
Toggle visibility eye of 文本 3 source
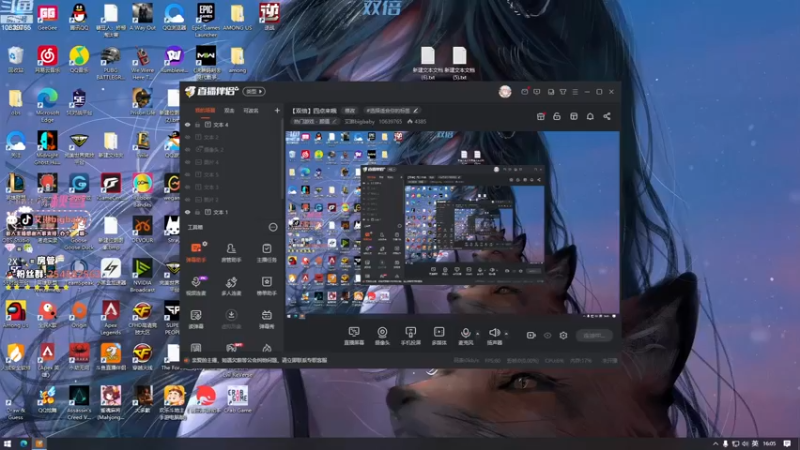188,187
